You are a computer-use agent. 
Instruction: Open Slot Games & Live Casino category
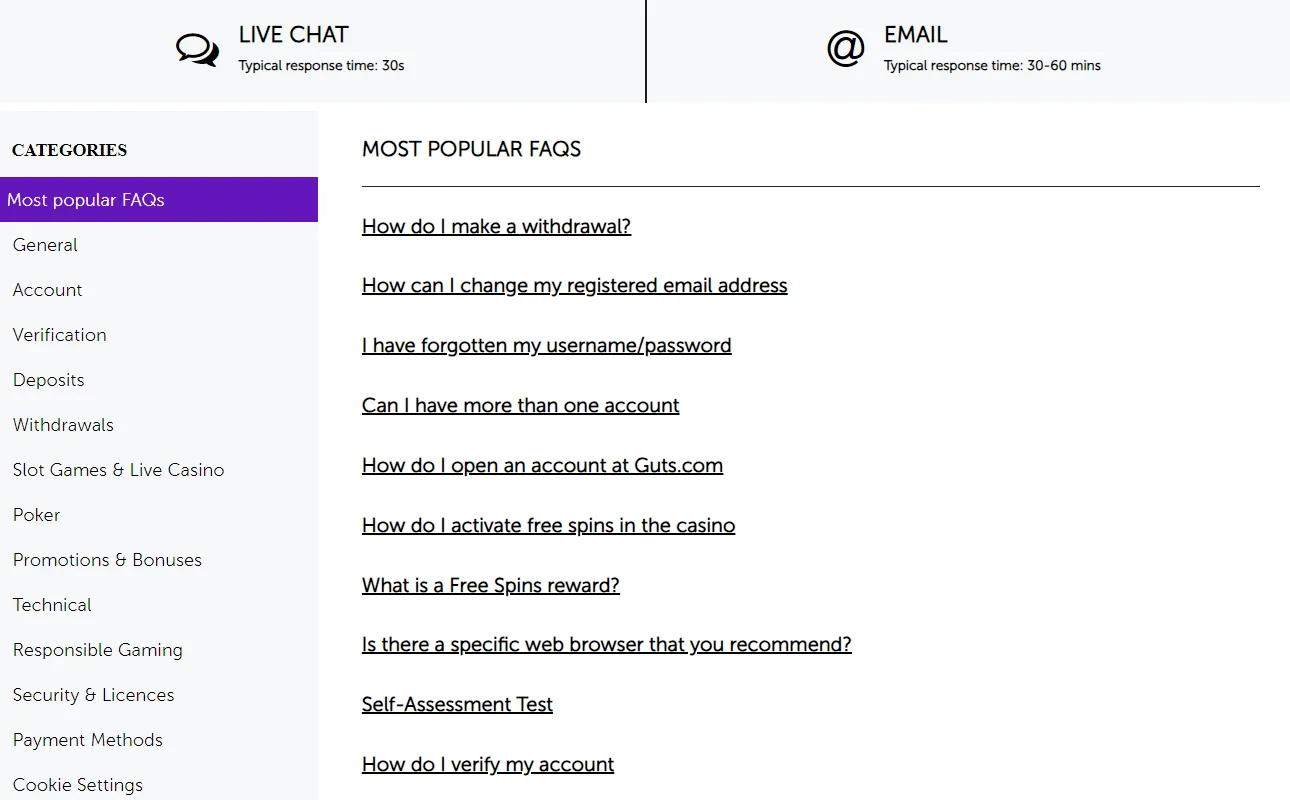point(119,470)
